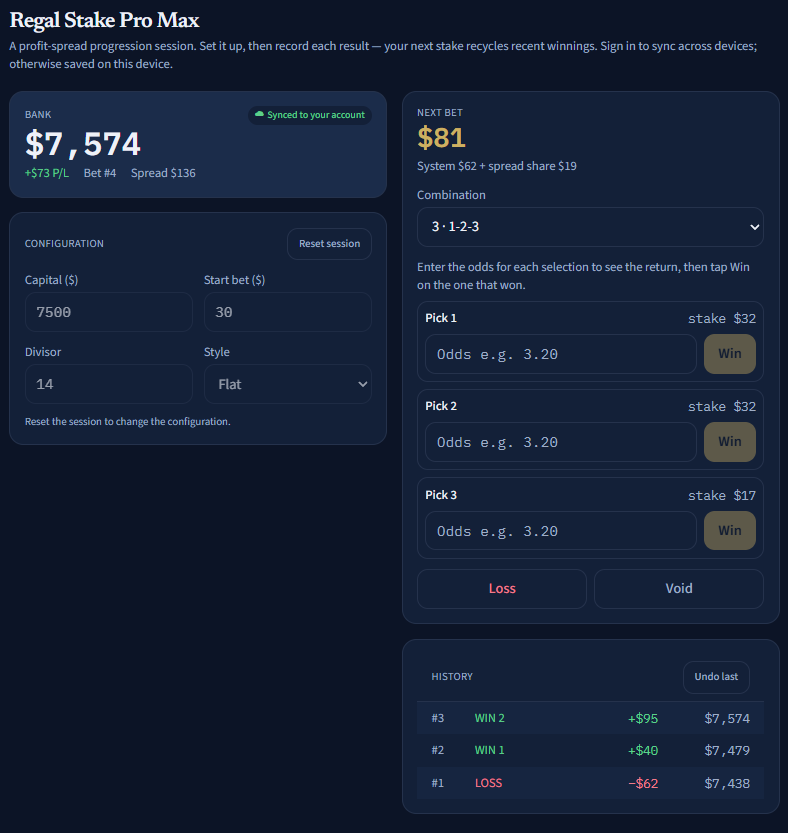788x833 pixels.
Task: Click the '$7,438' balance in history
Action: click(x=727, y=784)
